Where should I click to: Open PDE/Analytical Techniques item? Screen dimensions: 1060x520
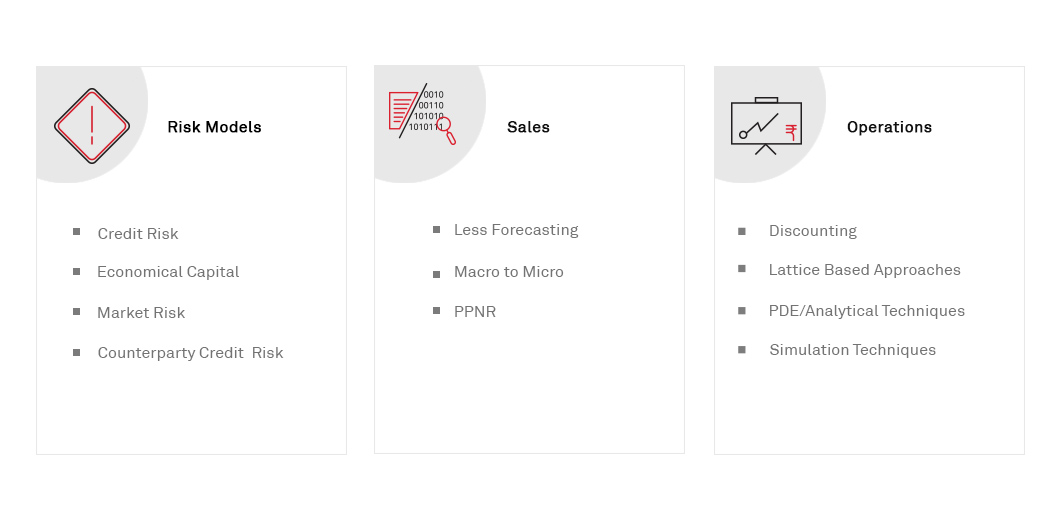pos(867,311)
